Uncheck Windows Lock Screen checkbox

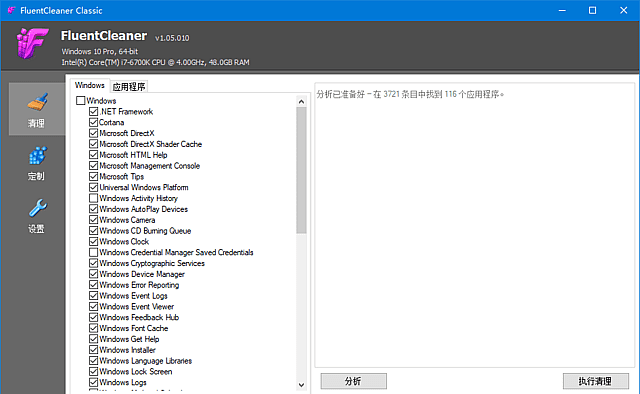(x=93, y=371)
